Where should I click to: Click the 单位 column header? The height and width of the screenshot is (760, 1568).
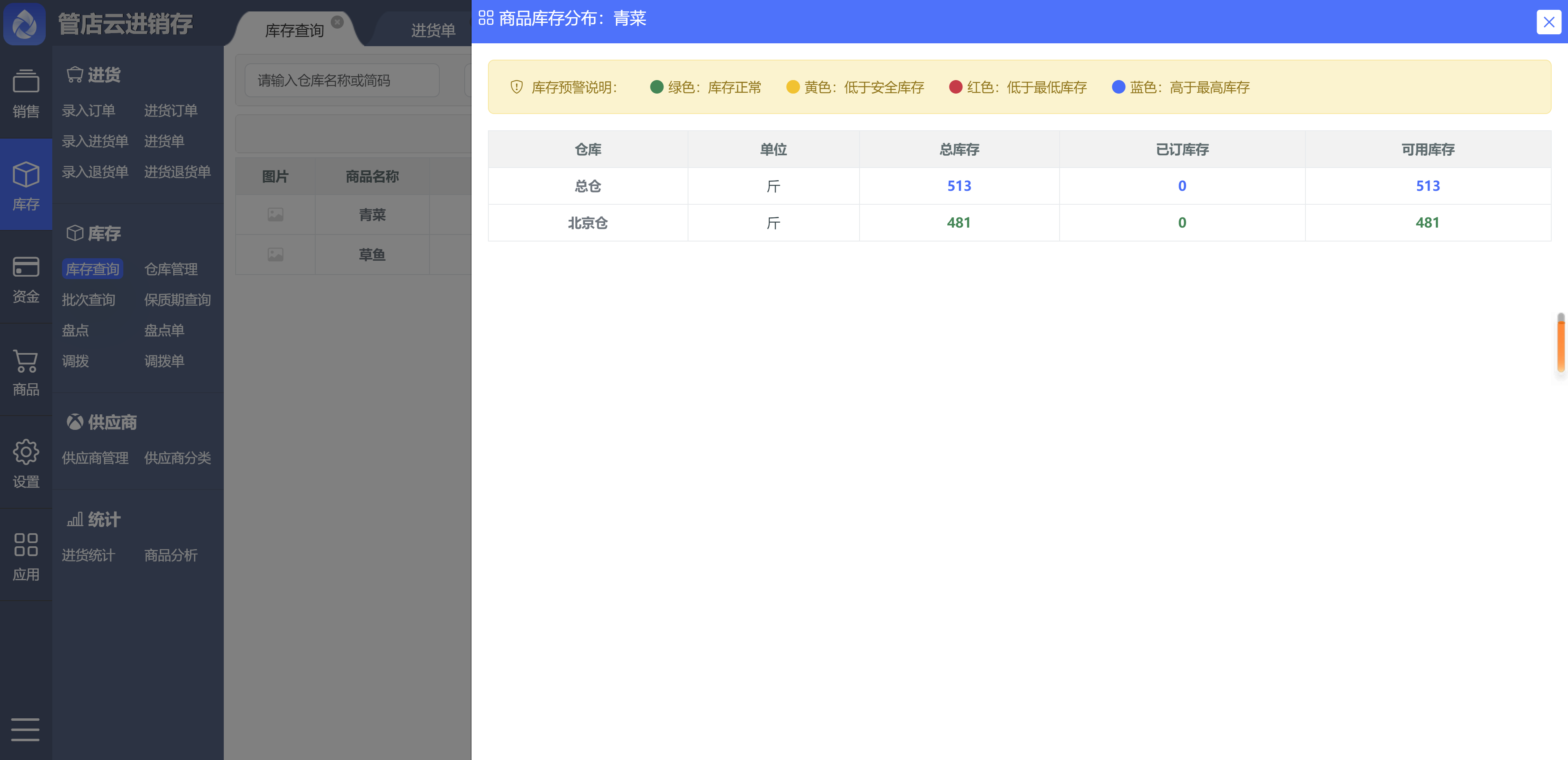[773, 149]
